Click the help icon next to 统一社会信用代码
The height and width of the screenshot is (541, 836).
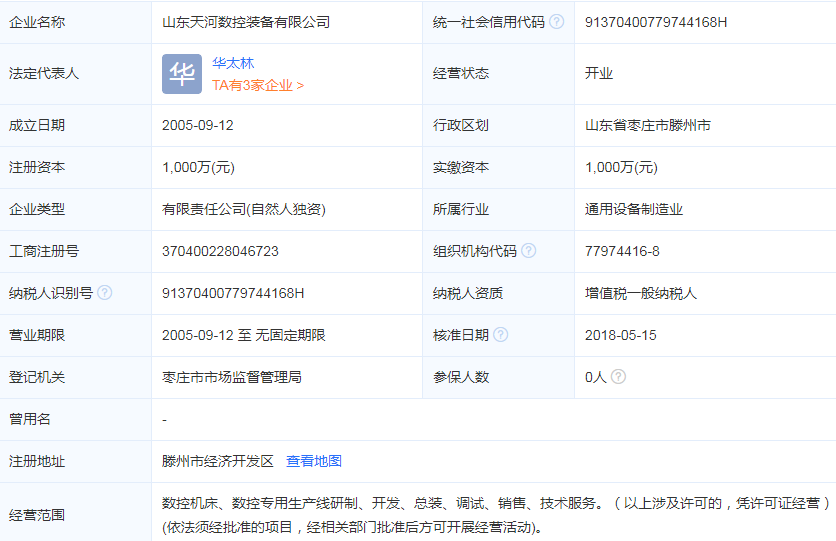557,21
